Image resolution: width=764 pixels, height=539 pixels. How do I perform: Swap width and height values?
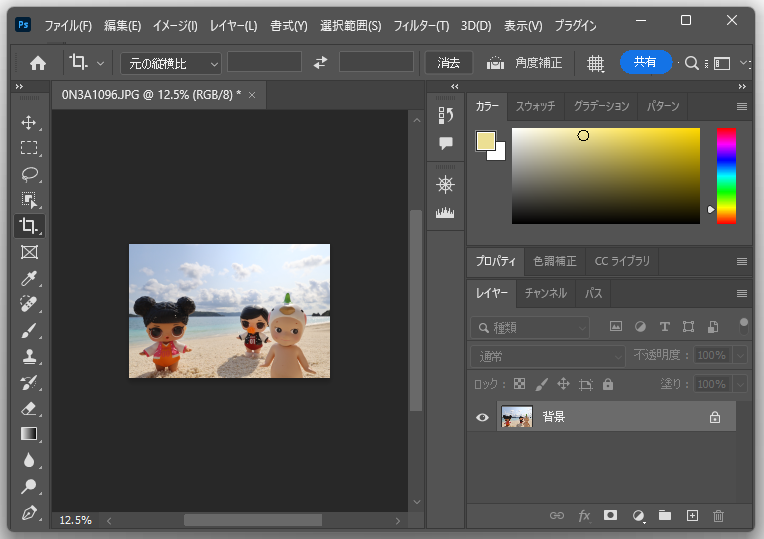tap(321, 62)
